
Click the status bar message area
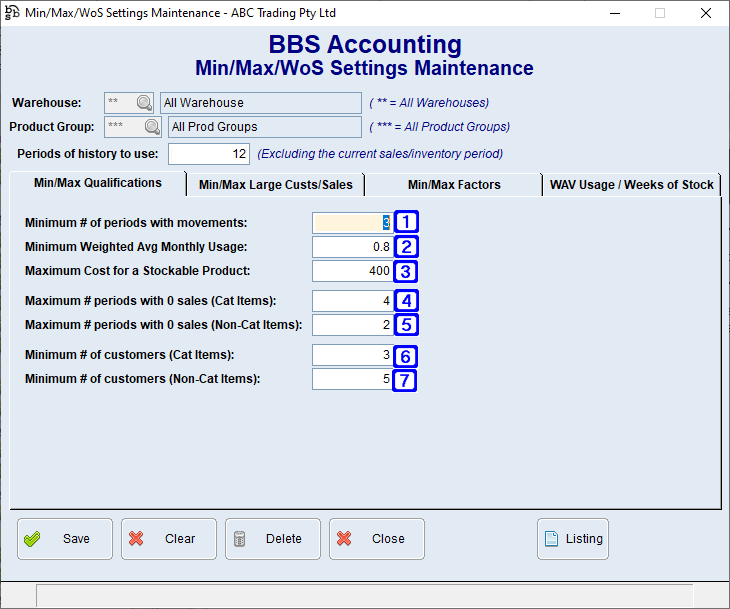(365, 595)
